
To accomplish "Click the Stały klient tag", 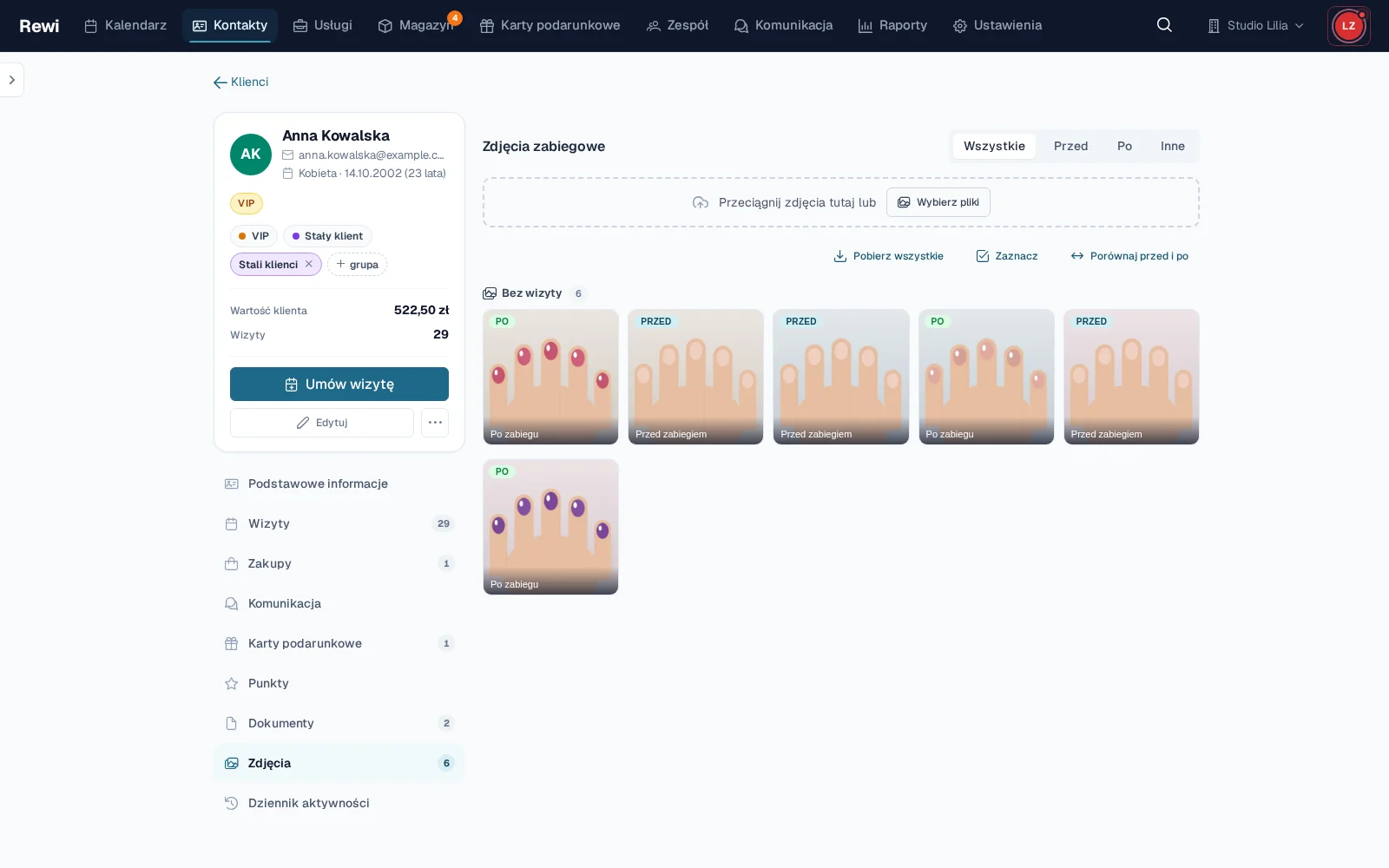I will (327, 236).
